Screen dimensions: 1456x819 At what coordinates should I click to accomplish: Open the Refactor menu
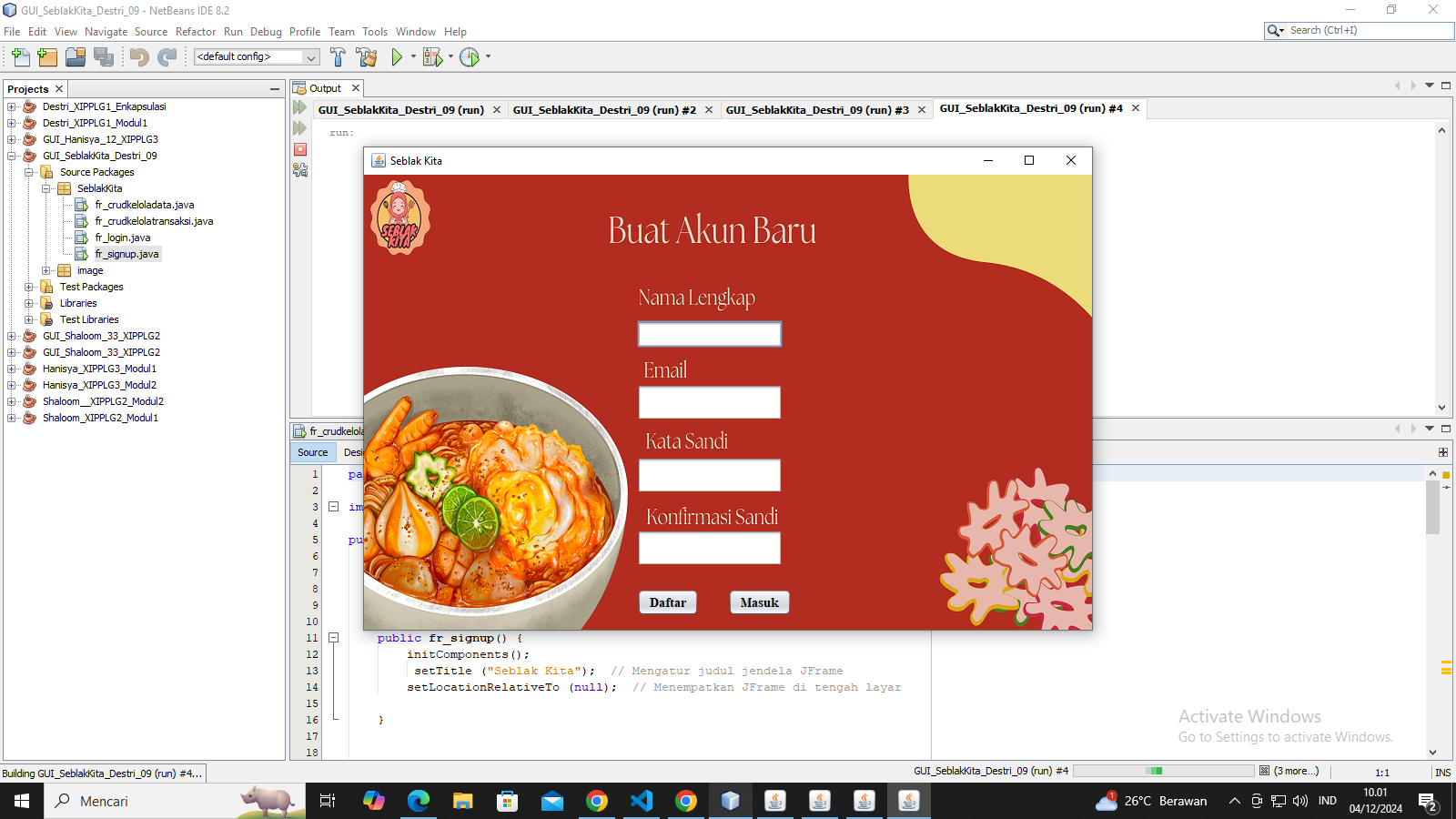(x=195, y=32)
